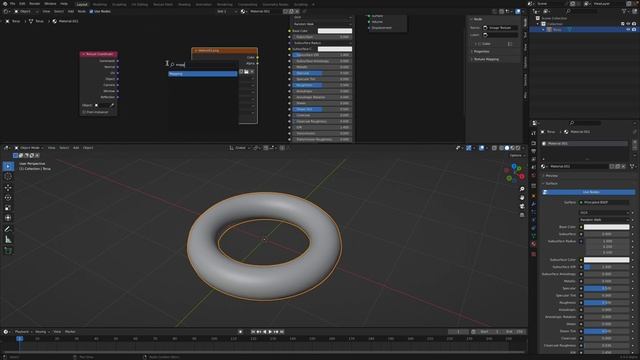
Task: Open the Modifiers wrench properties tab
Action: [x=533, y=204]
